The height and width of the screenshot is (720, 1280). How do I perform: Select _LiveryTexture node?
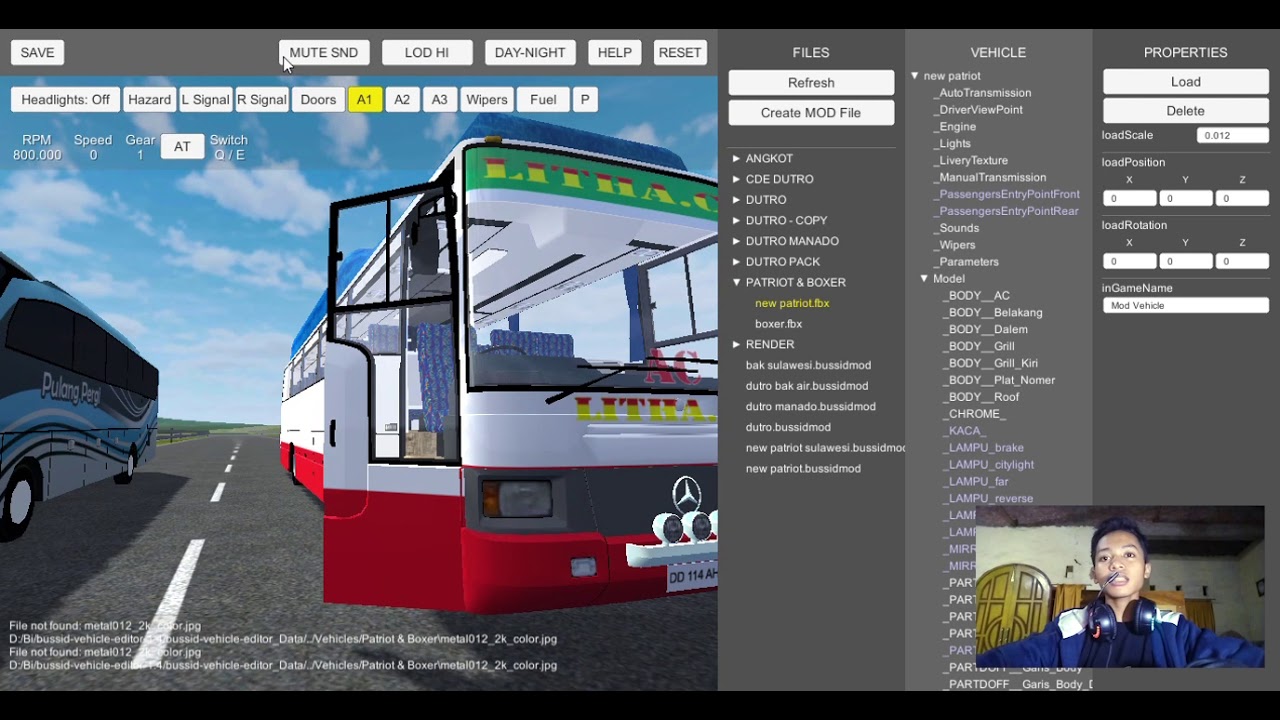(970, 161)
